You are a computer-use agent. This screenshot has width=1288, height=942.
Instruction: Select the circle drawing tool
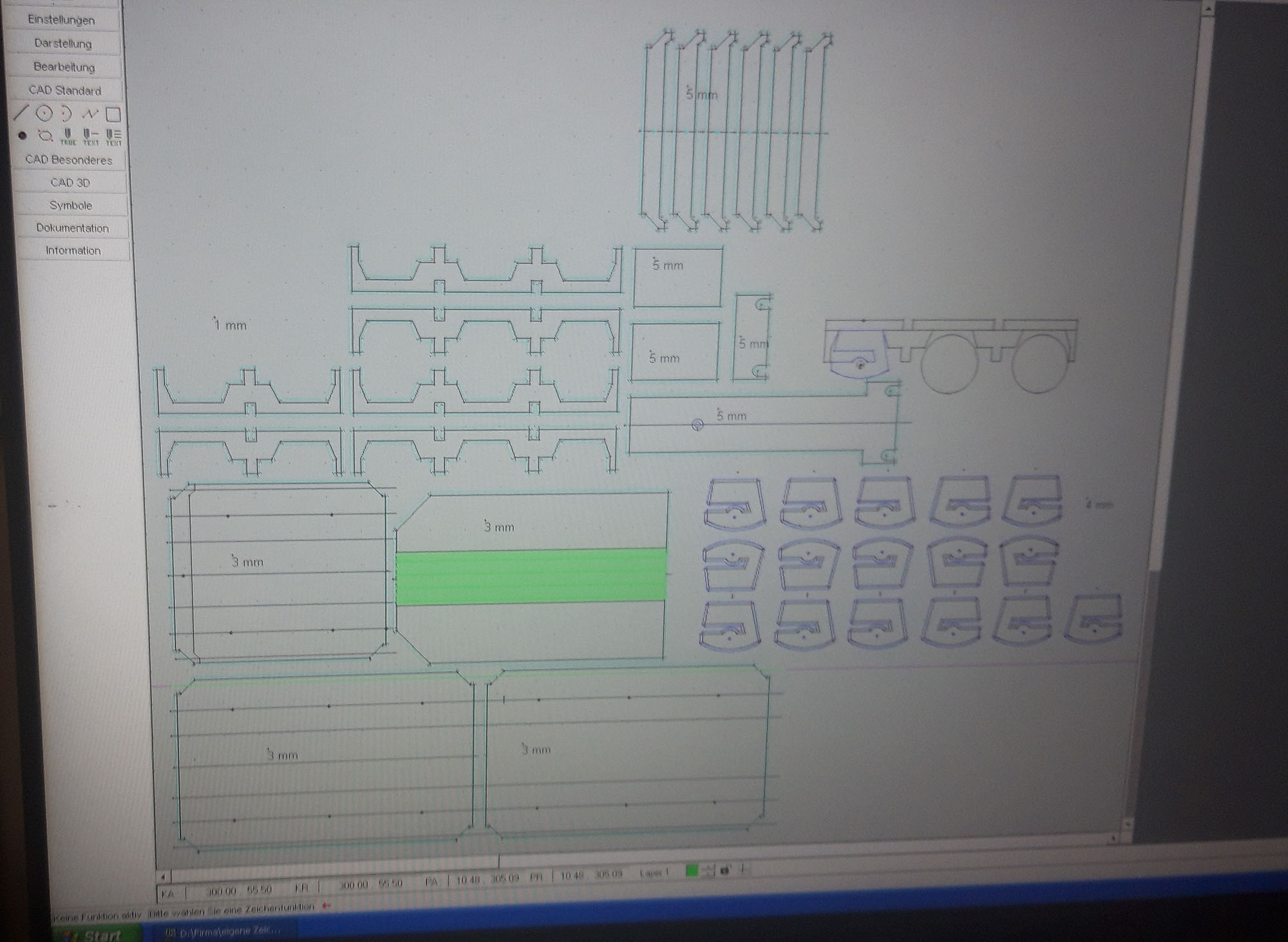[x=44, y=114]
